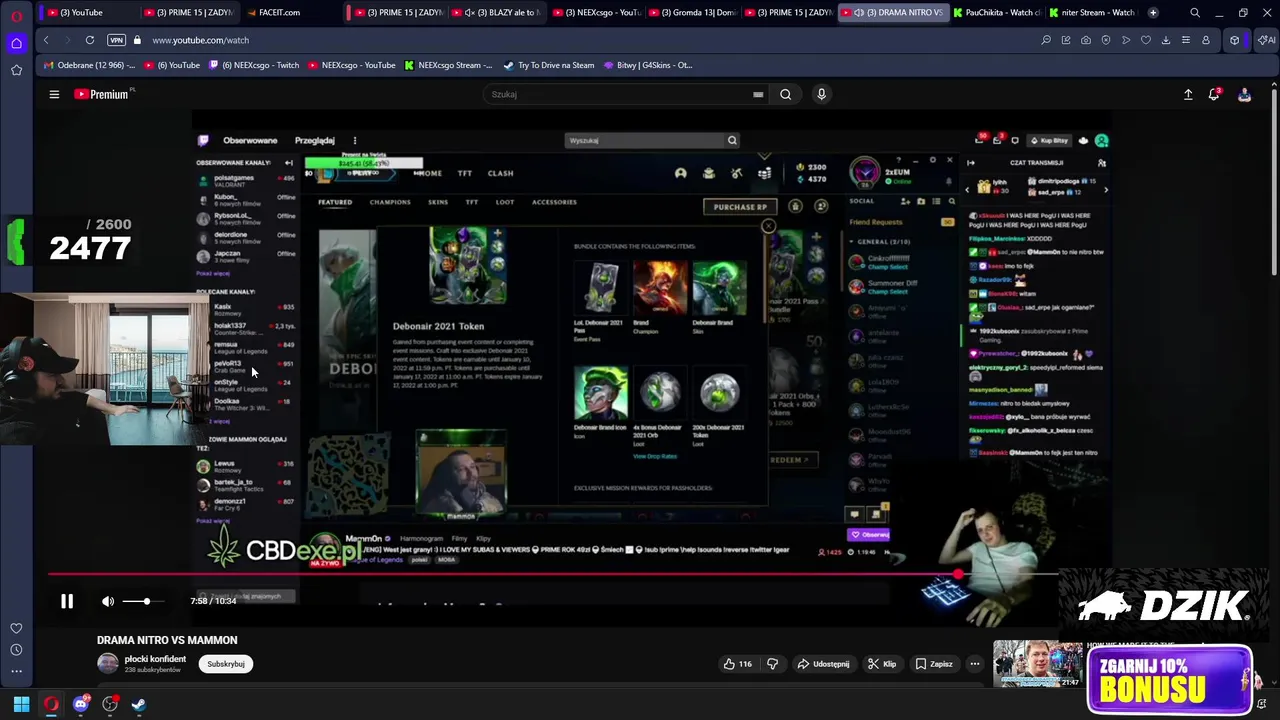
Task: Open the płocki konfident channel avatar
Action: click(108, 664)
